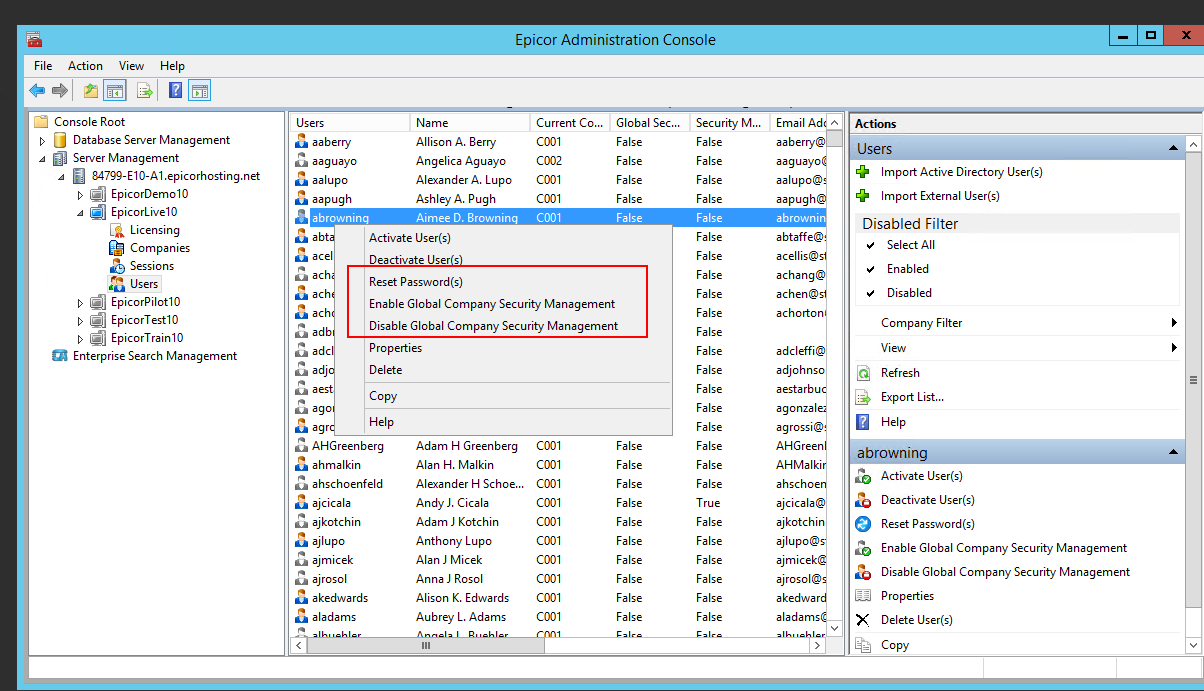The image size is (1204, 691).
Task: Select the Companies node in the tree
Action: (x=159, y=248)
